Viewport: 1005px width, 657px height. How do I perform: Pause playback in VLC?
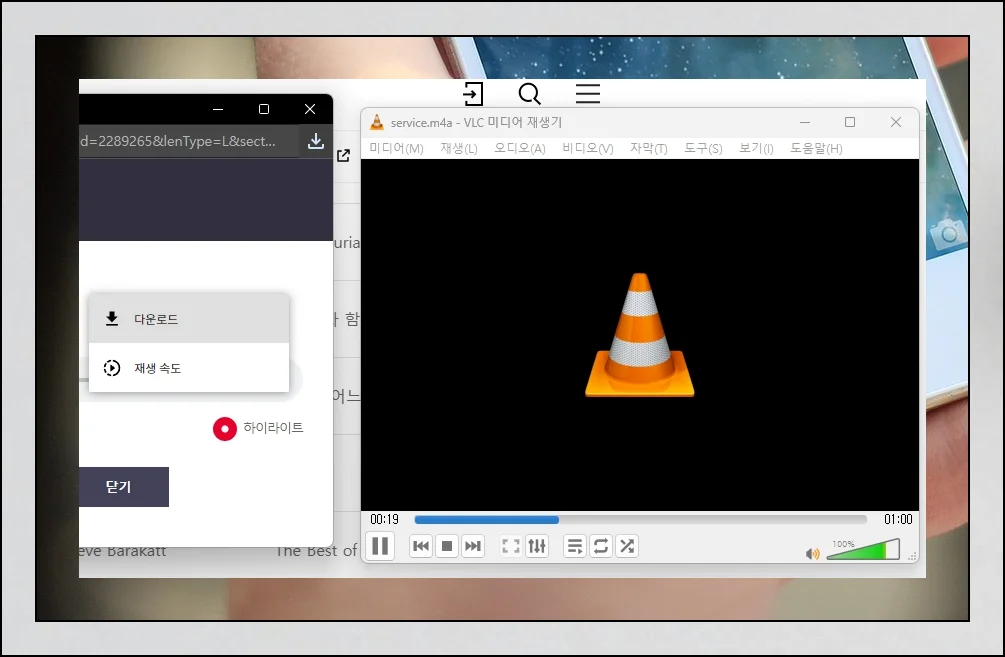coord(380,546)
